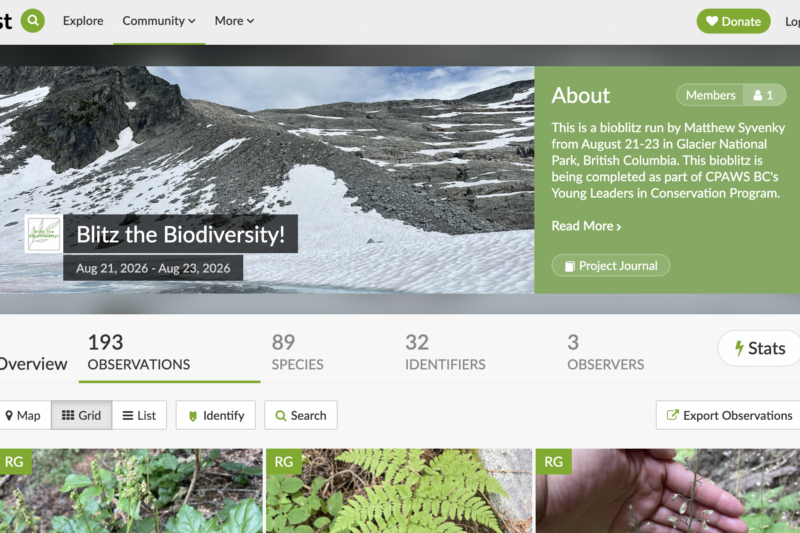Viewport: 800px width, 533px height.
Task: Click the Read More link
Action: (x=586, y=226)
